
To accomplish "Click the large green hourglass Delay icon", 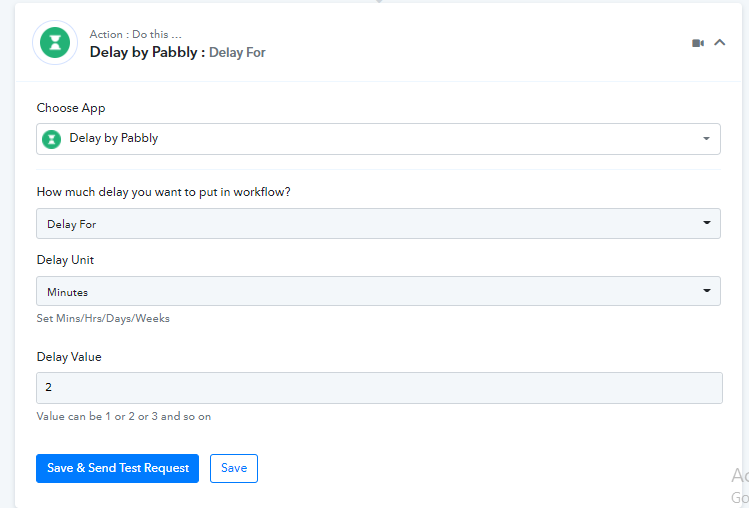I will (x=55, y=43).
